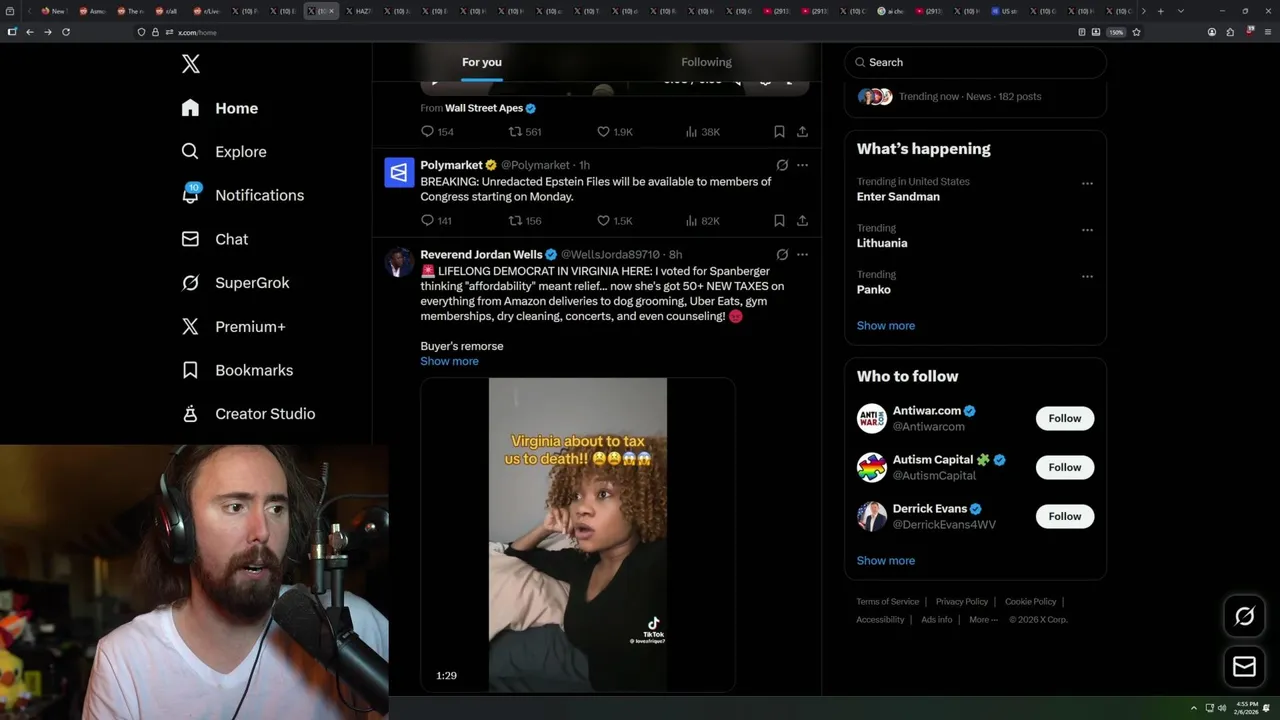Click the x.com/home address bar
Image resolution: width=1280 pixels, height=720 pixels.
pos(600,32)
